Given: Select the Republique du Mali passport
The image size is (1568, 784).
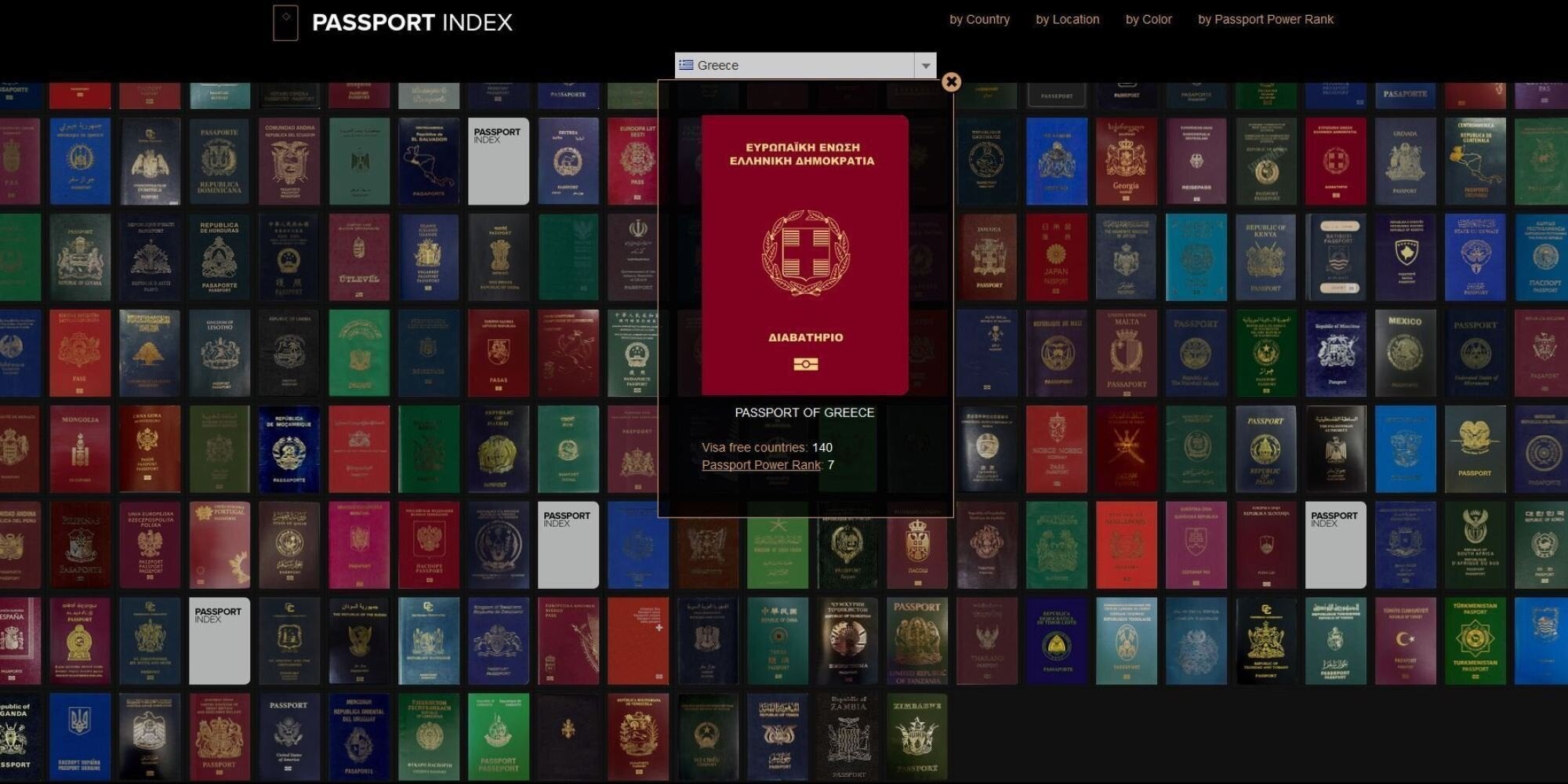Looking at the screenshot, I should click(x=1056, y=354).
